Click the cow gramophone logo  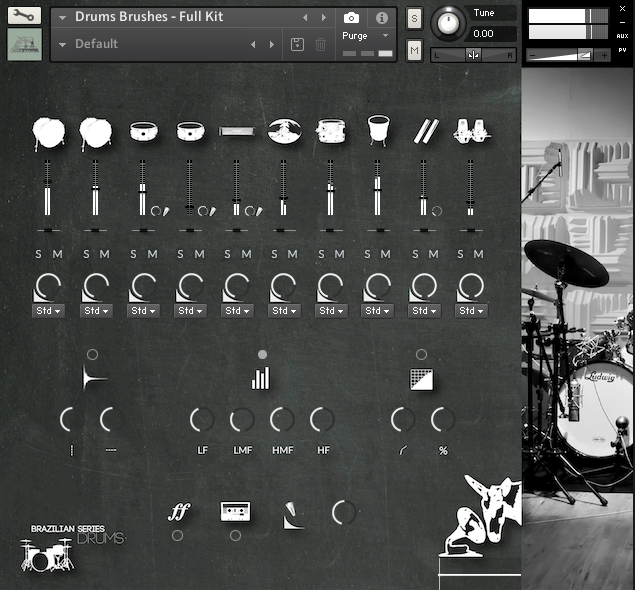(x=480, y=515)
